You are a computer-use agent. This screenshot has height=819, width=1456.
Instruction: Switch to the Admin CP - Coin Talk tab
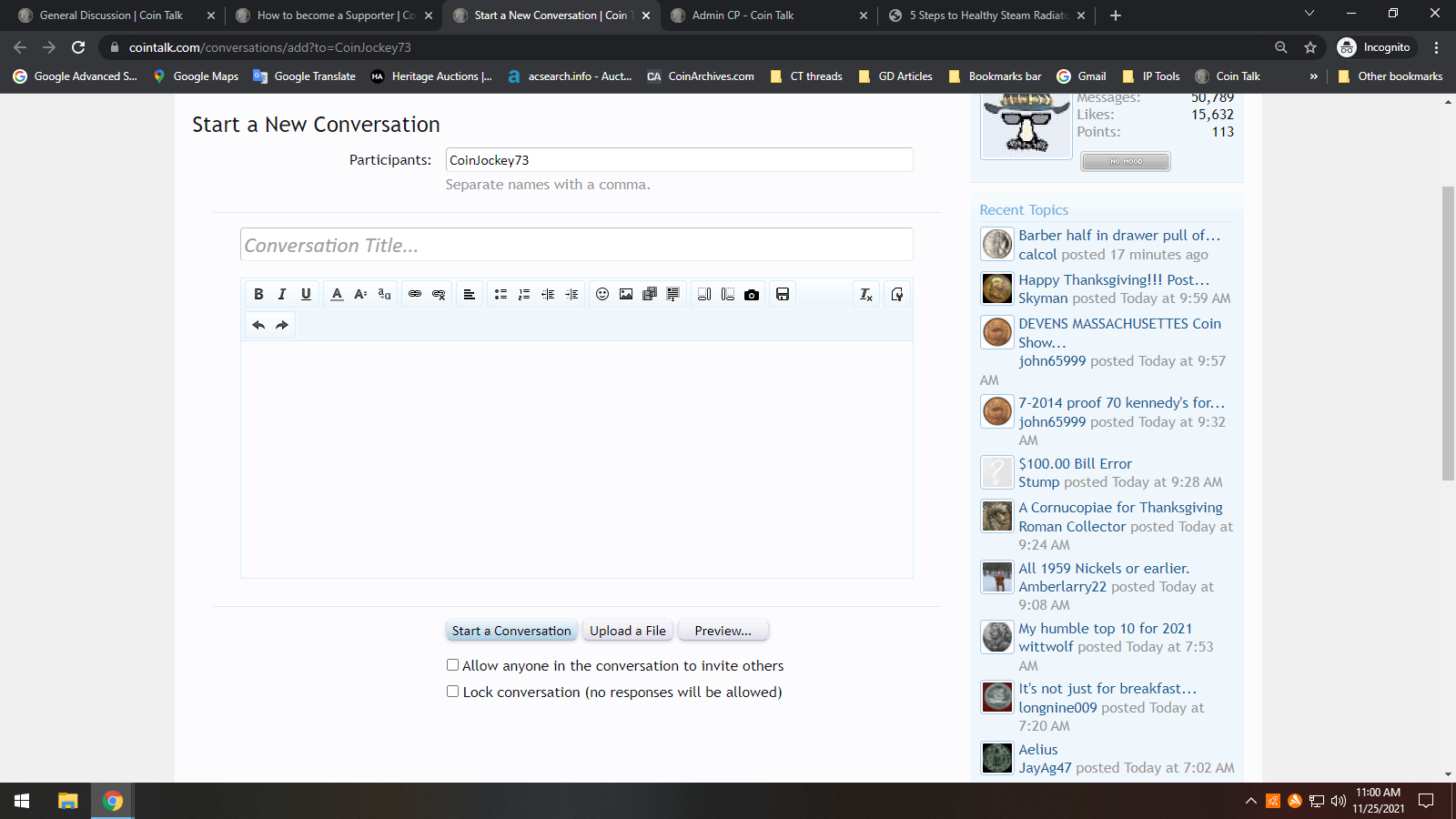743,15
